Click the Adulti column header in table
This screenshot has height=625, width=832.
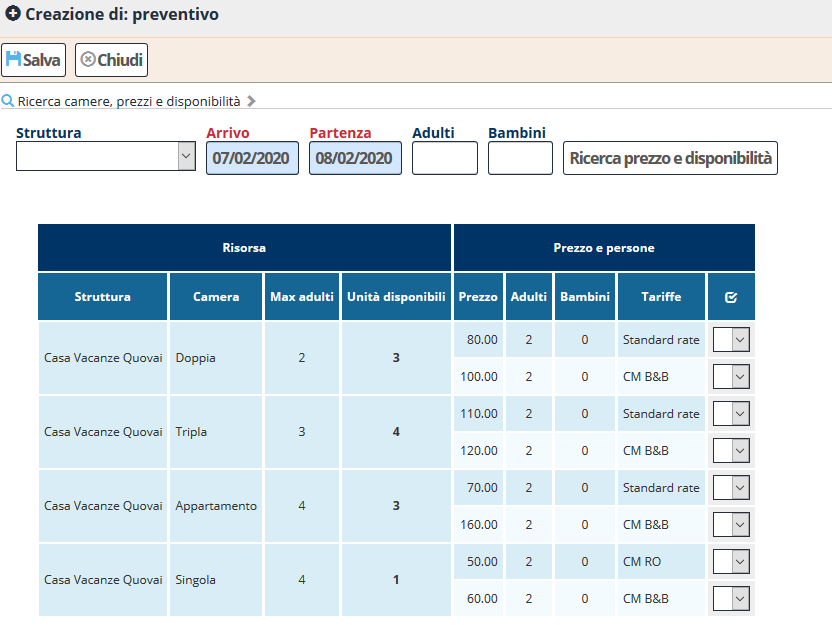coord(528,297)
